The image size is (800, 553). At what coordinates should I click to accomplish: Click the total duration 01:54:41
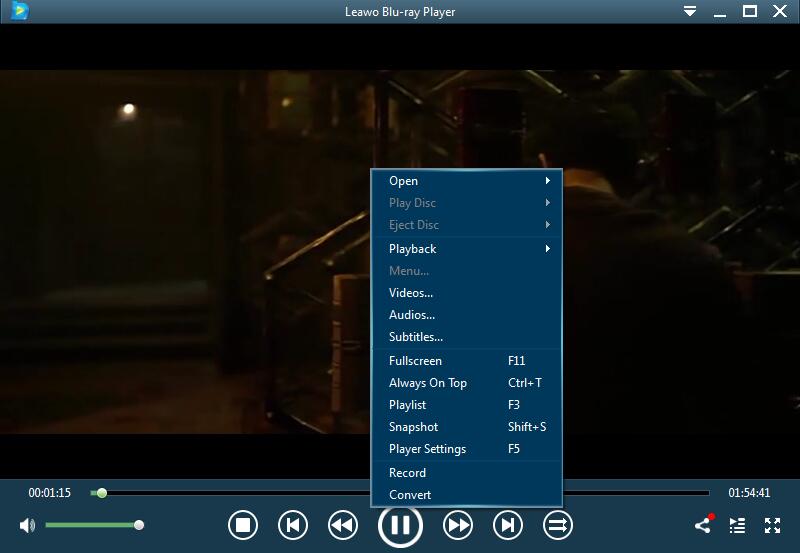coord(749,493)
